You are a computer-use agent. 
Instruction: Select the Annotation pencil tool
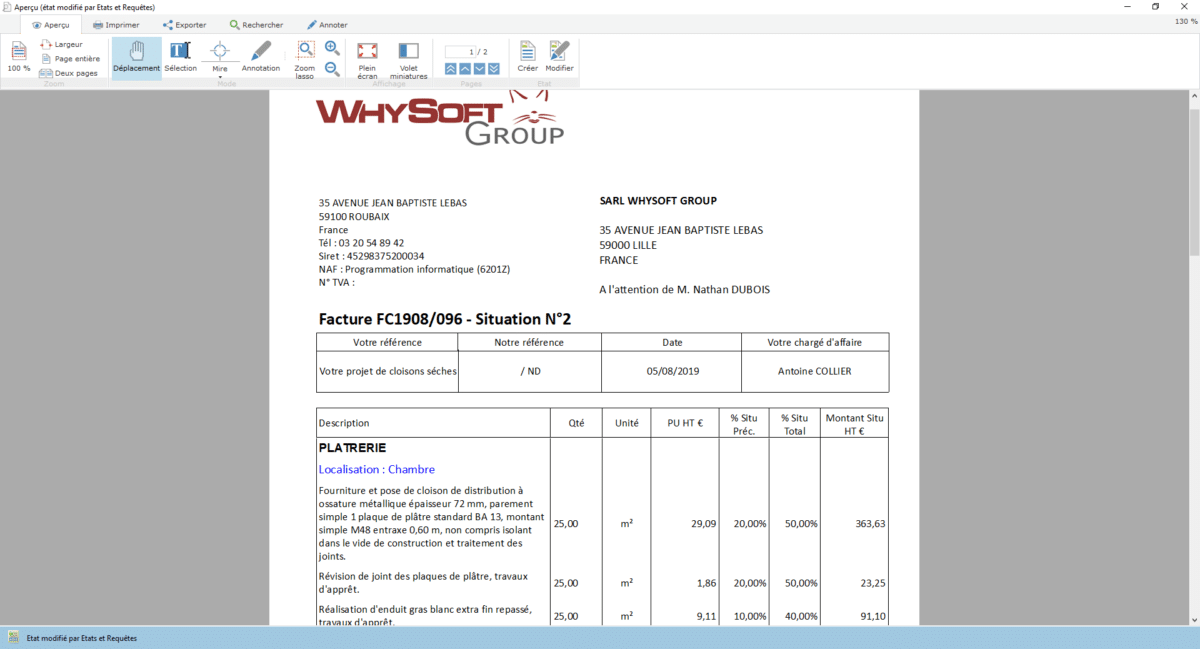[x=261, y=57]
